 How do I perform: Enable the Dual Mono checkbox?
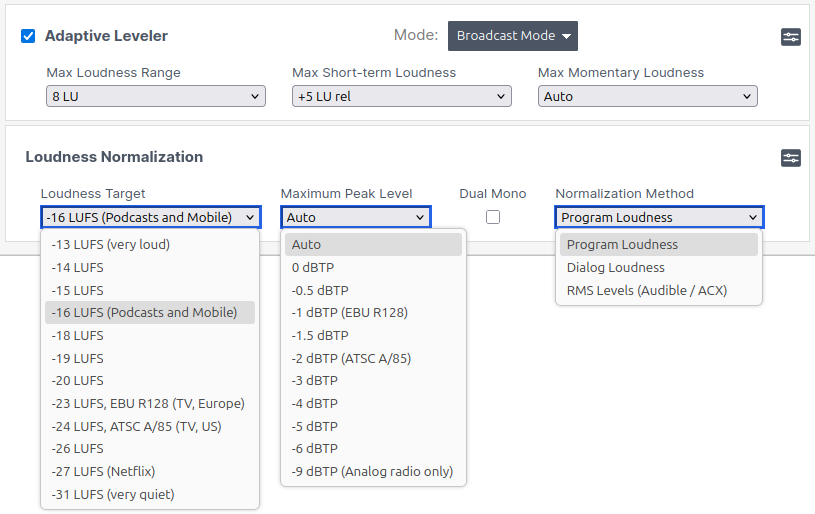point(492,217)
